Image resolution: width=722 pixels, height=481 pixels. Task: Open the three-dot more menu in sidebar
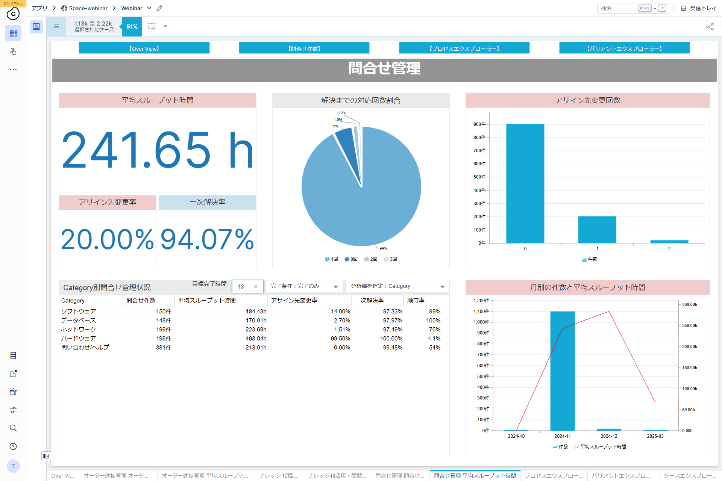pos(13,69)
